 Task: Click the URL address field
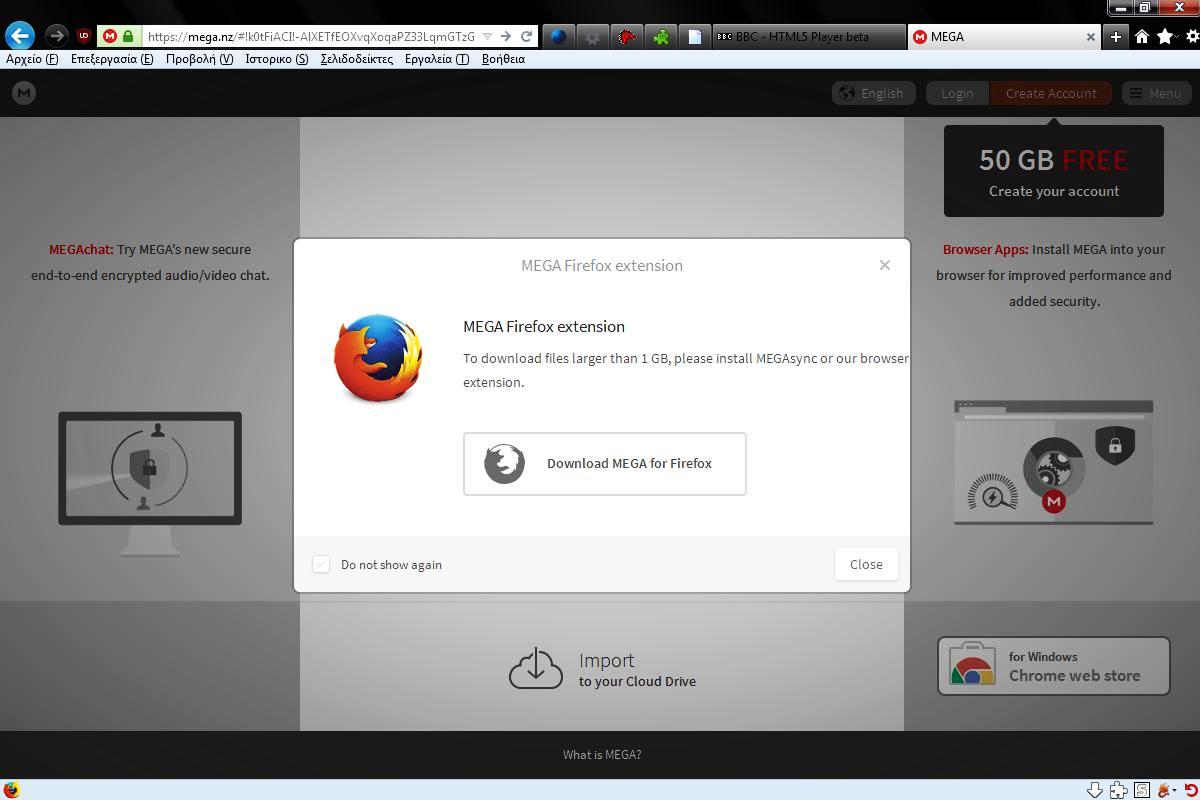(x=310, y=36)
